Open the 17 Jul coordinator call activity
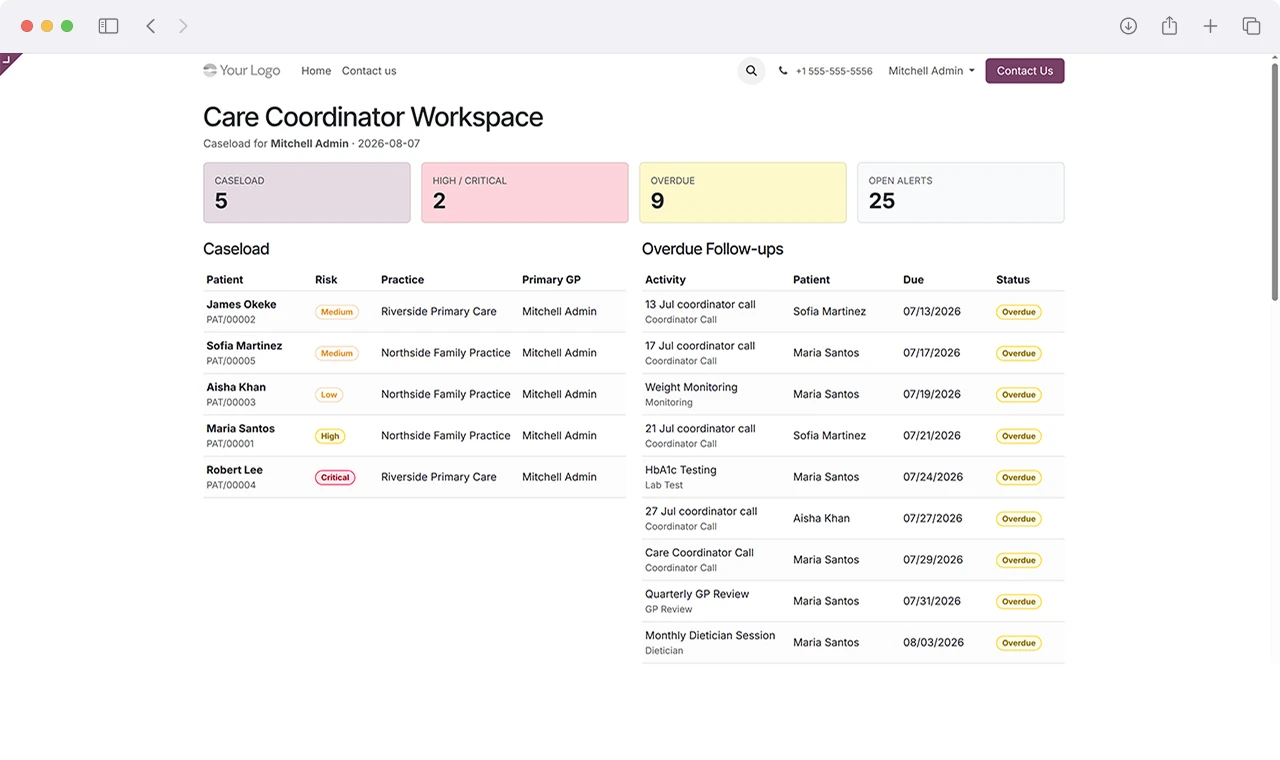 pos(700,346)
